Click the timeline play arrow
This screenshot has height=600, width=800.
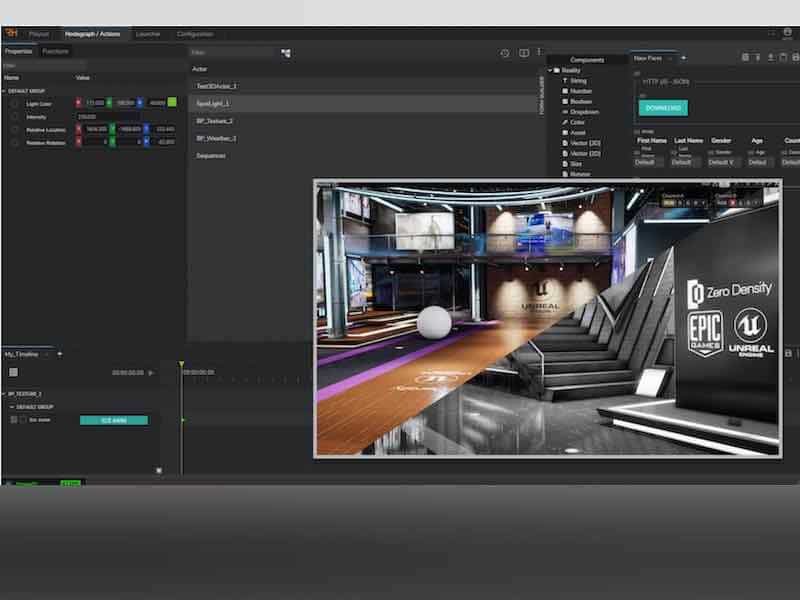[151, 373]
